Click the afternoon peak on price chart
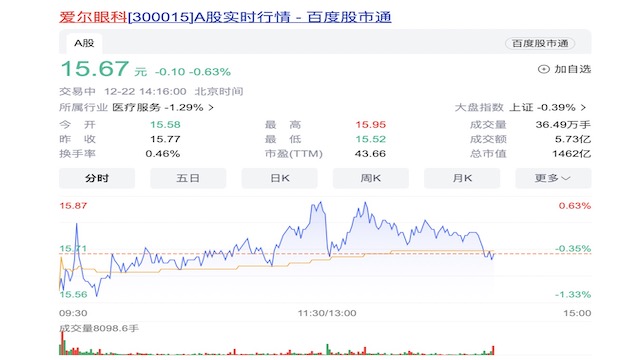 coord(365,203)
